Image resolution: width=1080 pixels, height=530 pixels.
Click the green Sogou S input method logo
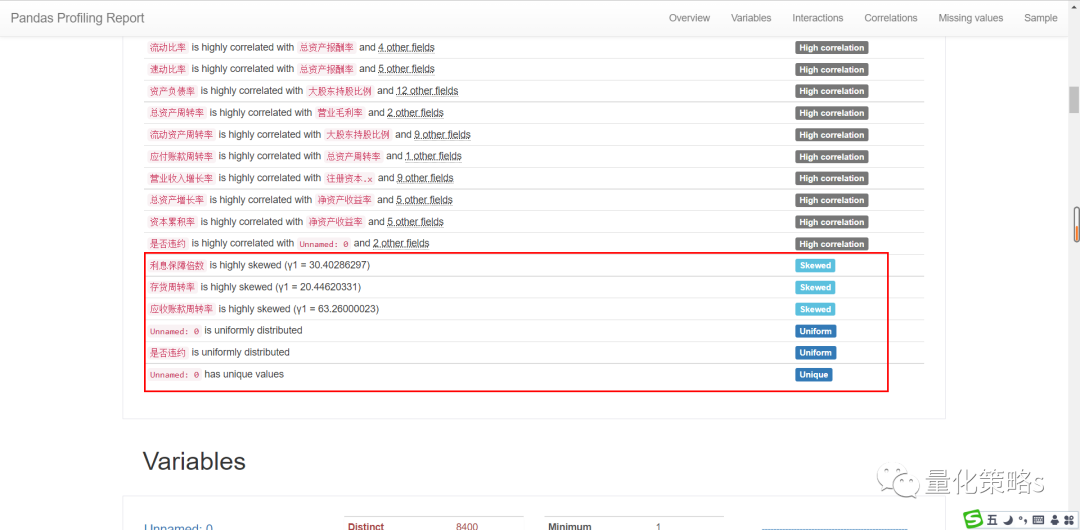(973, 519)
